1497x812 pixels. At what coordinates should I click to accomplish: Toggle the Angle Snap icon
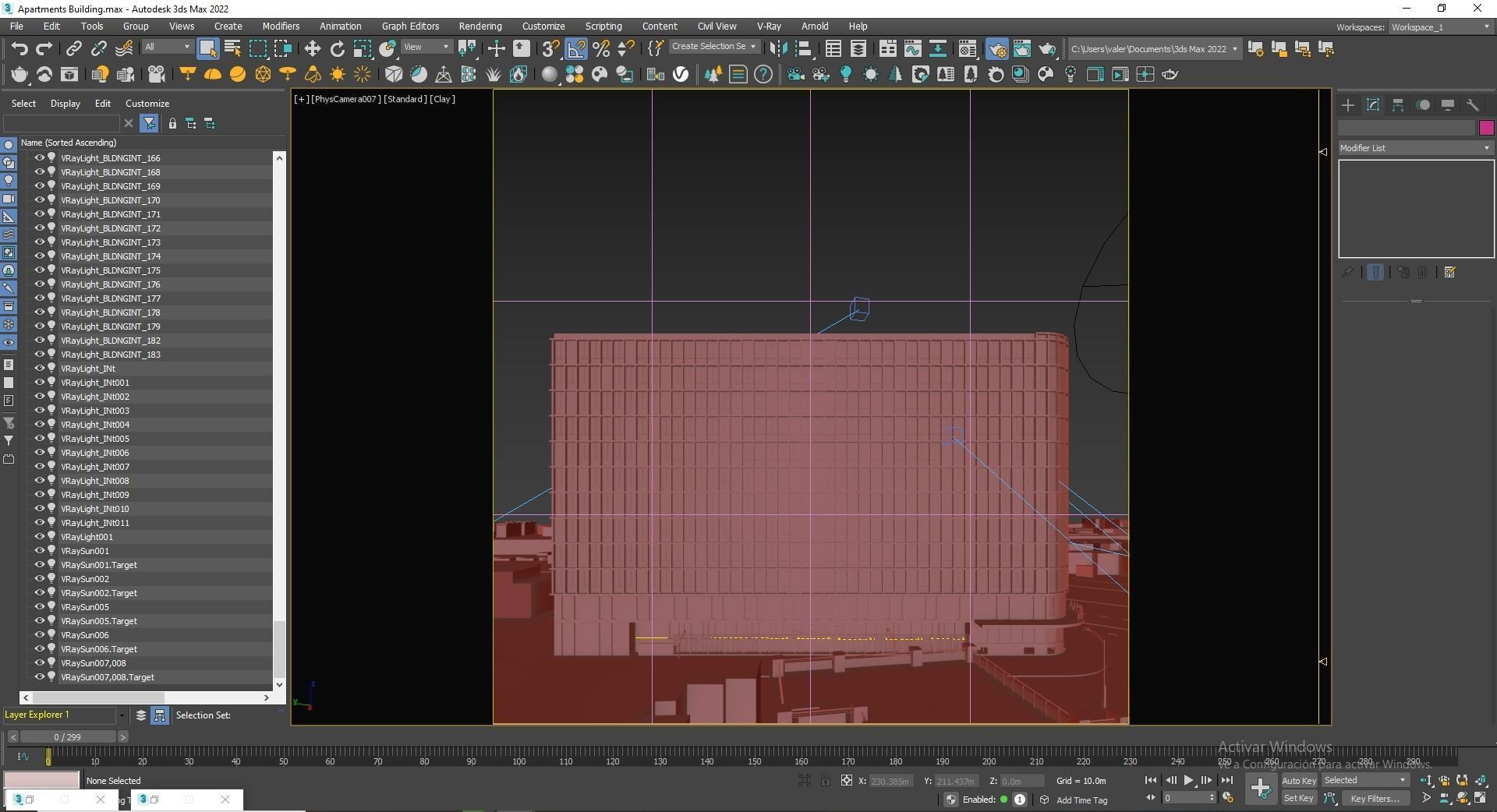point(575,48)
